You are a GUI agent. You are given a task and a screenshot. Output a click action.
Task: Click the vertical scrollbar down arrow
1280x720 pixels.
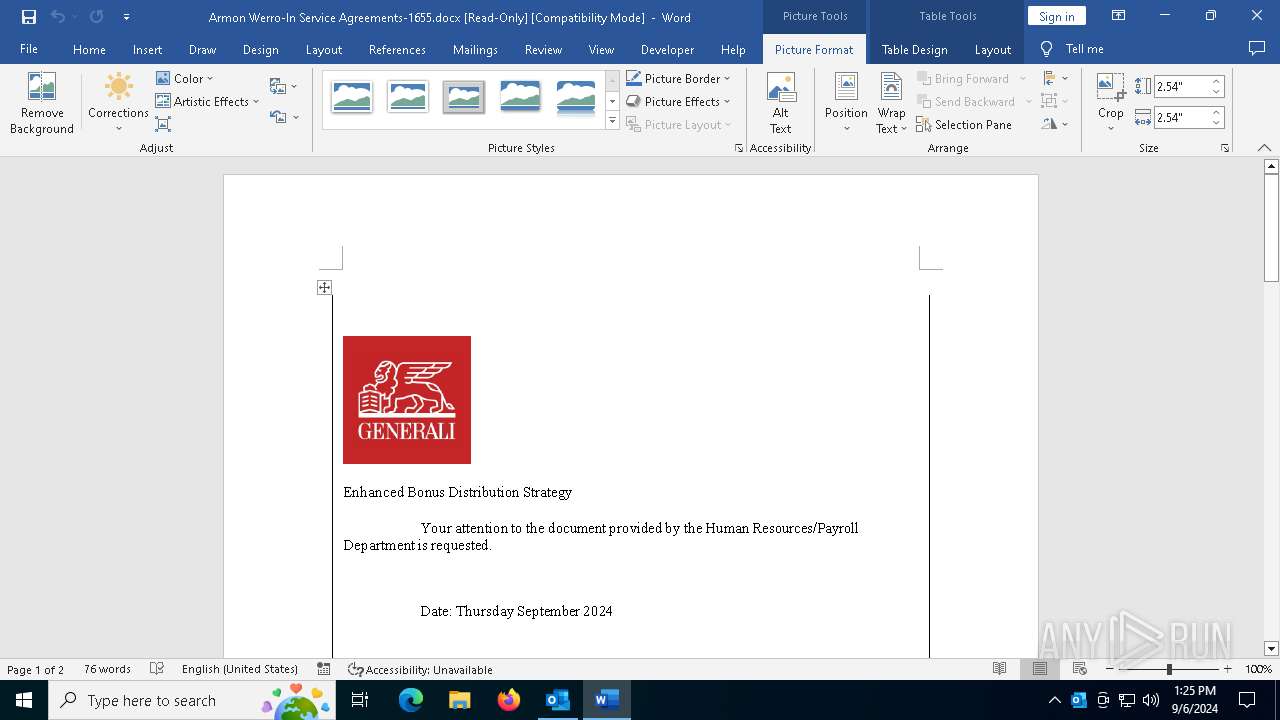tap(1271, 649)
